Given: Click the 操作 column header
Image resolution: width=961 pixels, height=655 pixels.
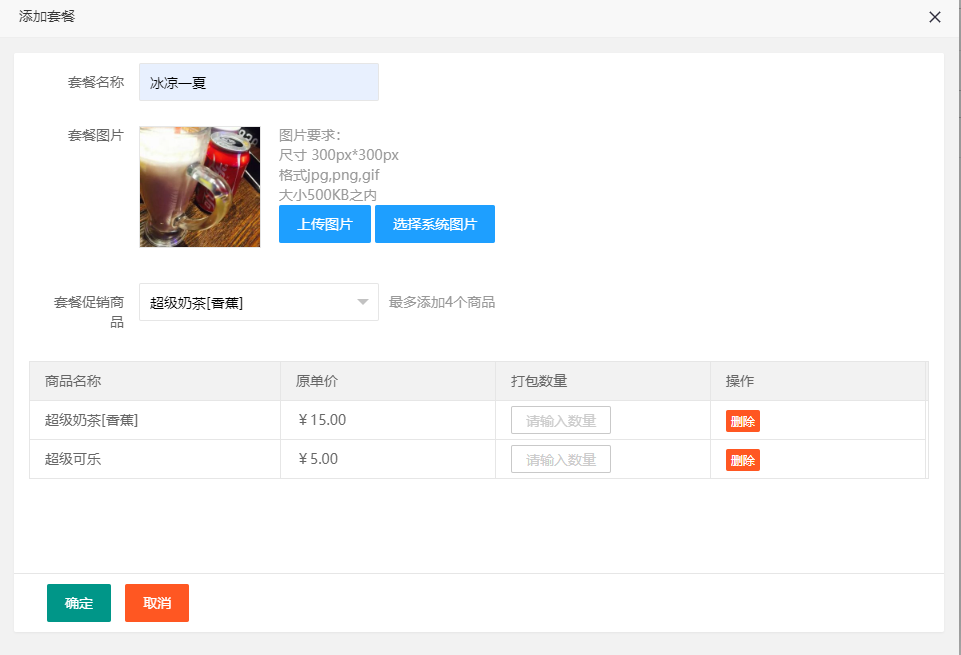Looking at the screenshot, I should (x=740, y=381).
